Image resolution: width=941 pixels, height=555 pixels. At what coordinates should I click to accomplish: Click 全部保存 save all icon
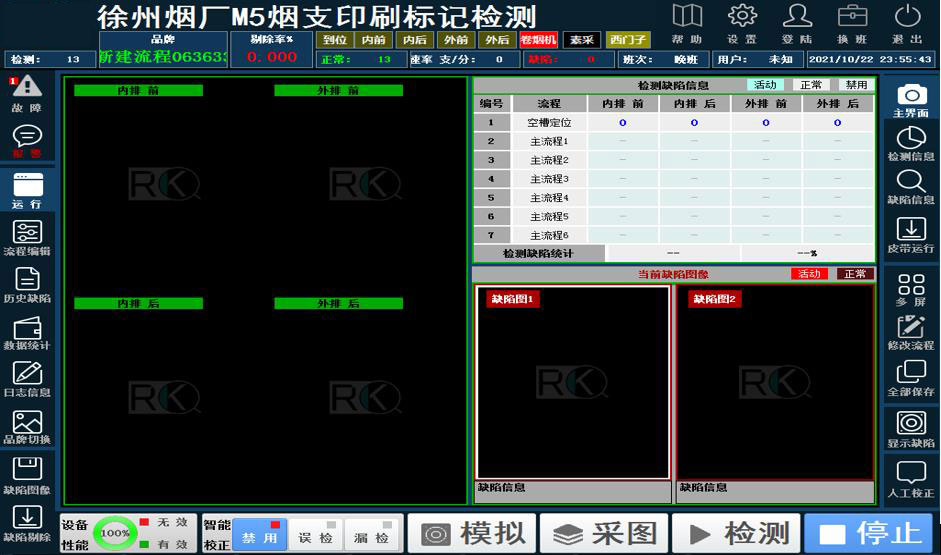pos(911,377)
